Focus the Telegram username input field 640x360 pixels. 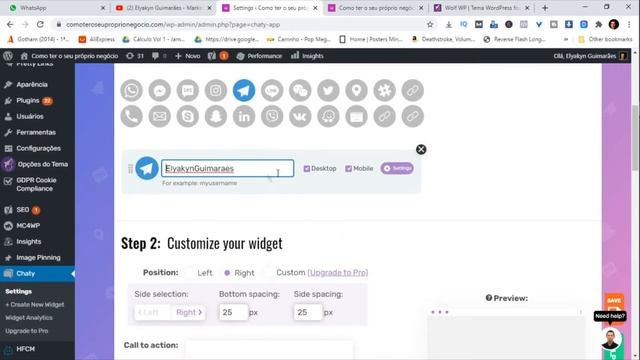227,168
